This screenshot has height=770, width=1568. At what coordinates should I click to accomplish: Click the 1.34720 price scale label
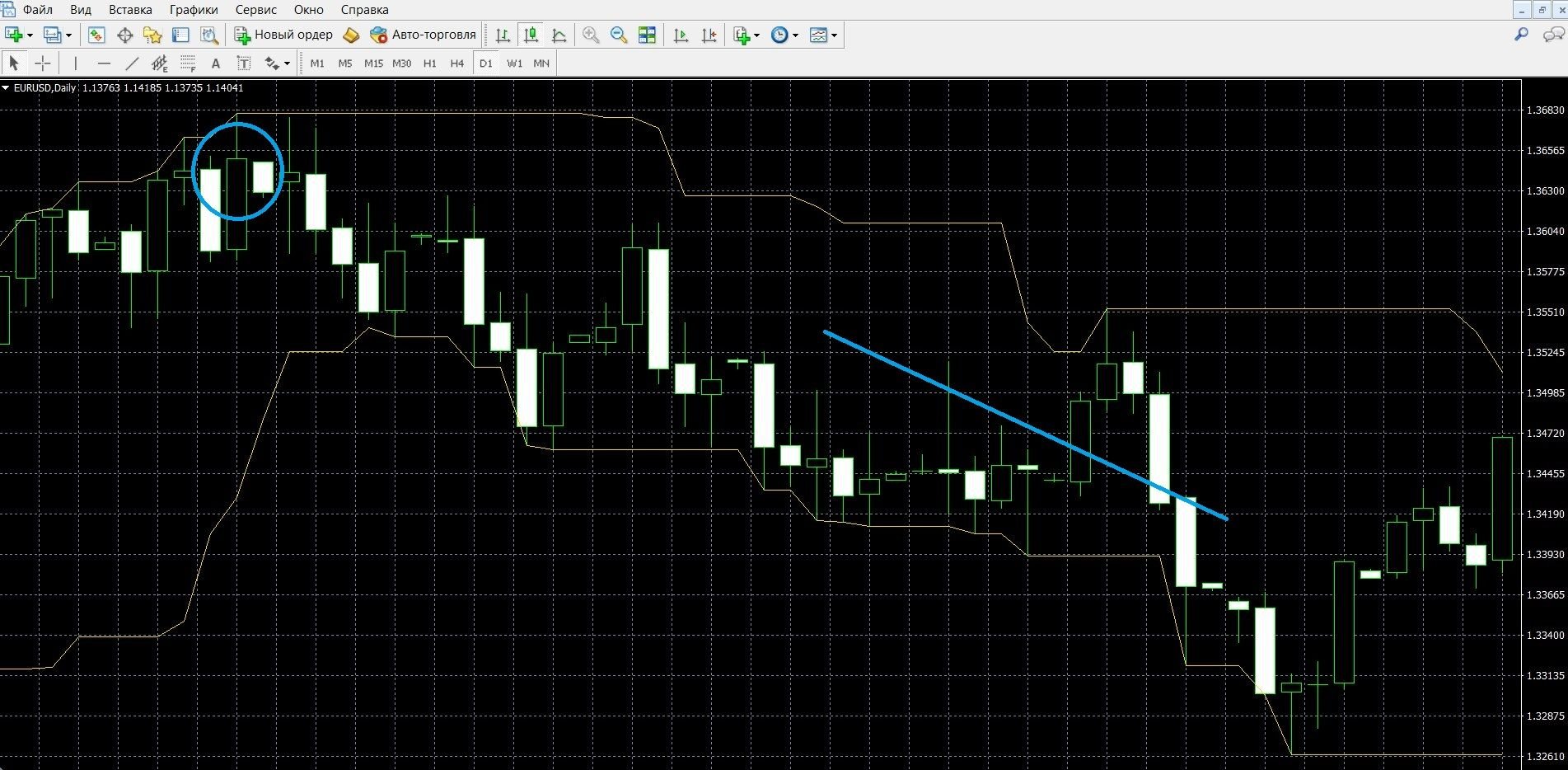coord(1545,433)
